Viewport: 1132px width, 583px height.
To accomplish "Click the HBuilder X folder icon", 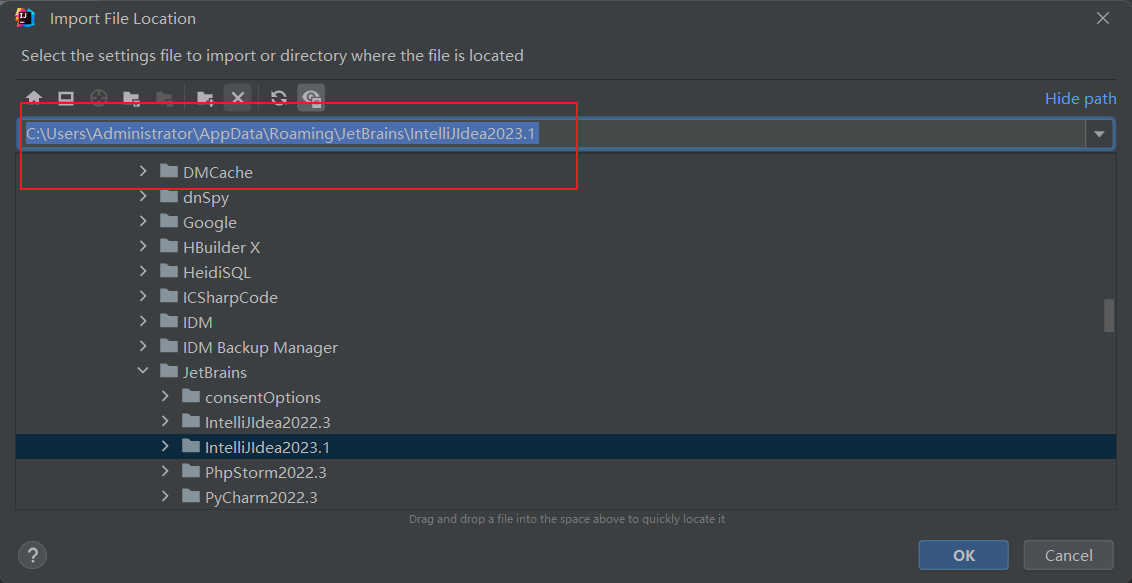I will coord(169,247).
